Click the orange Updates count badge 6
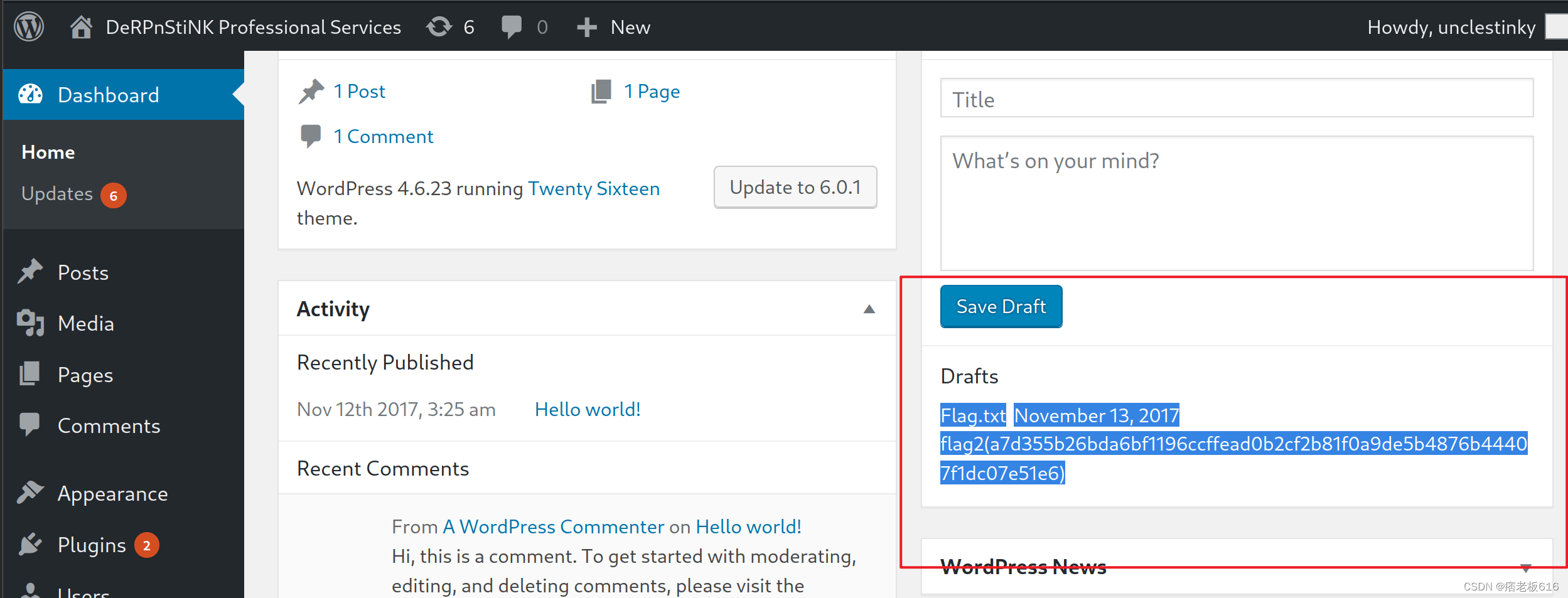1568x598 pixels. pyautogui.click(x=114, y=195)
